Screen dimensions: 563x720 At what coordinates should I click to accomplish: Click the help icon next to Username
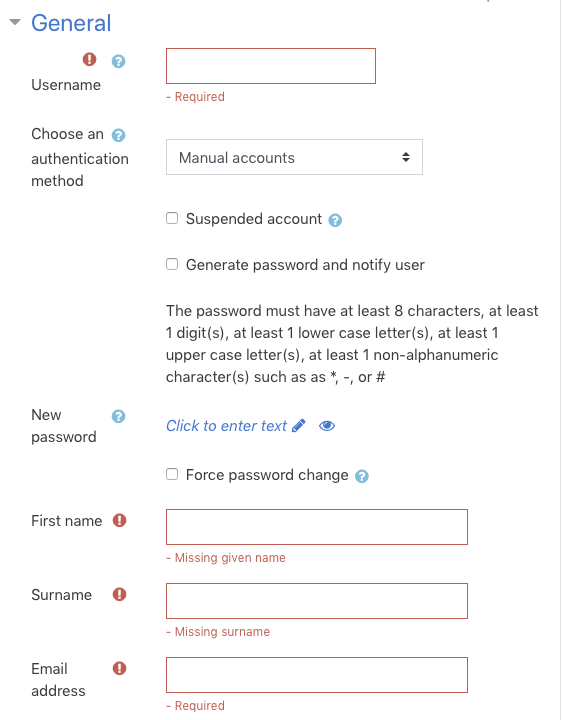coord(118,61)
